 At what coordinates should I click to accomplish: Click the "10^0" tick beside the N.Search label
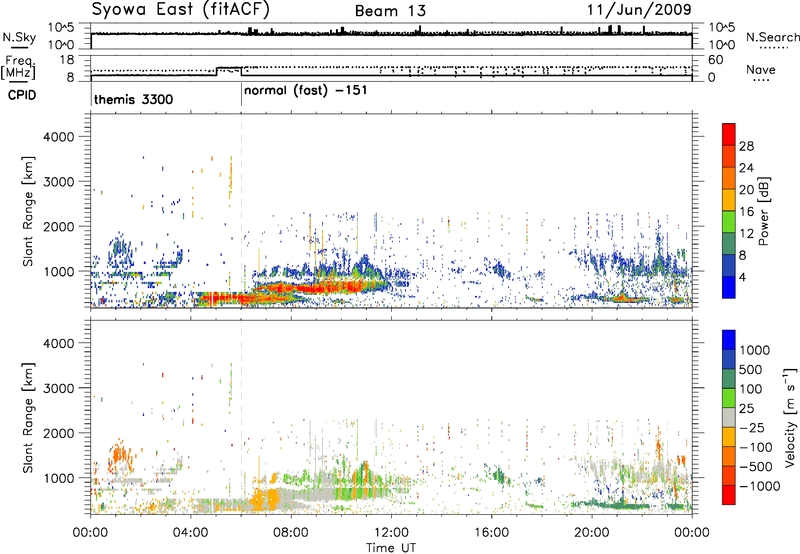point(722,45)
